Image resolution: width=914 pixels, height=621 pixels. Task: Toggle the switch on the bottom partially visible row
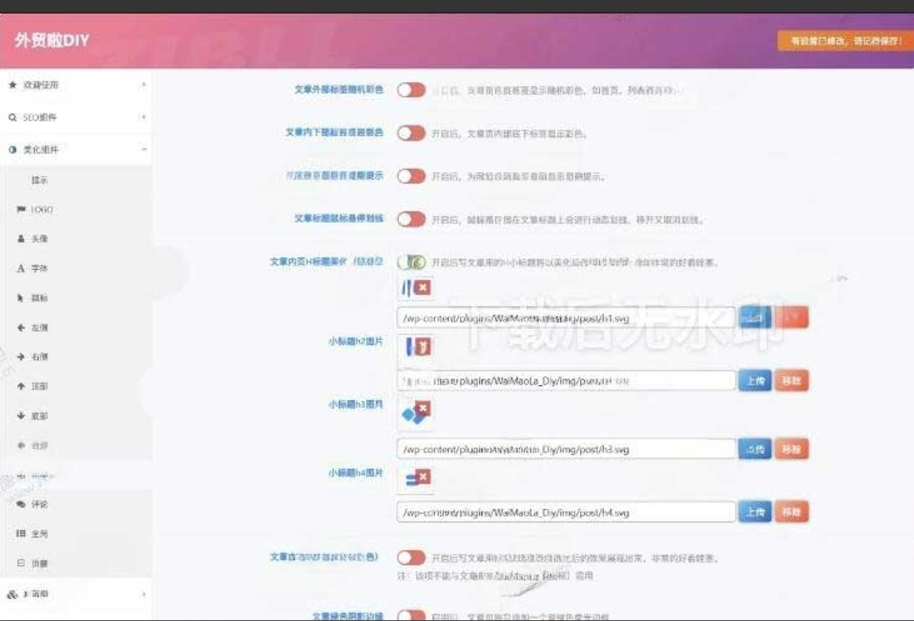[x=412, y=615]
